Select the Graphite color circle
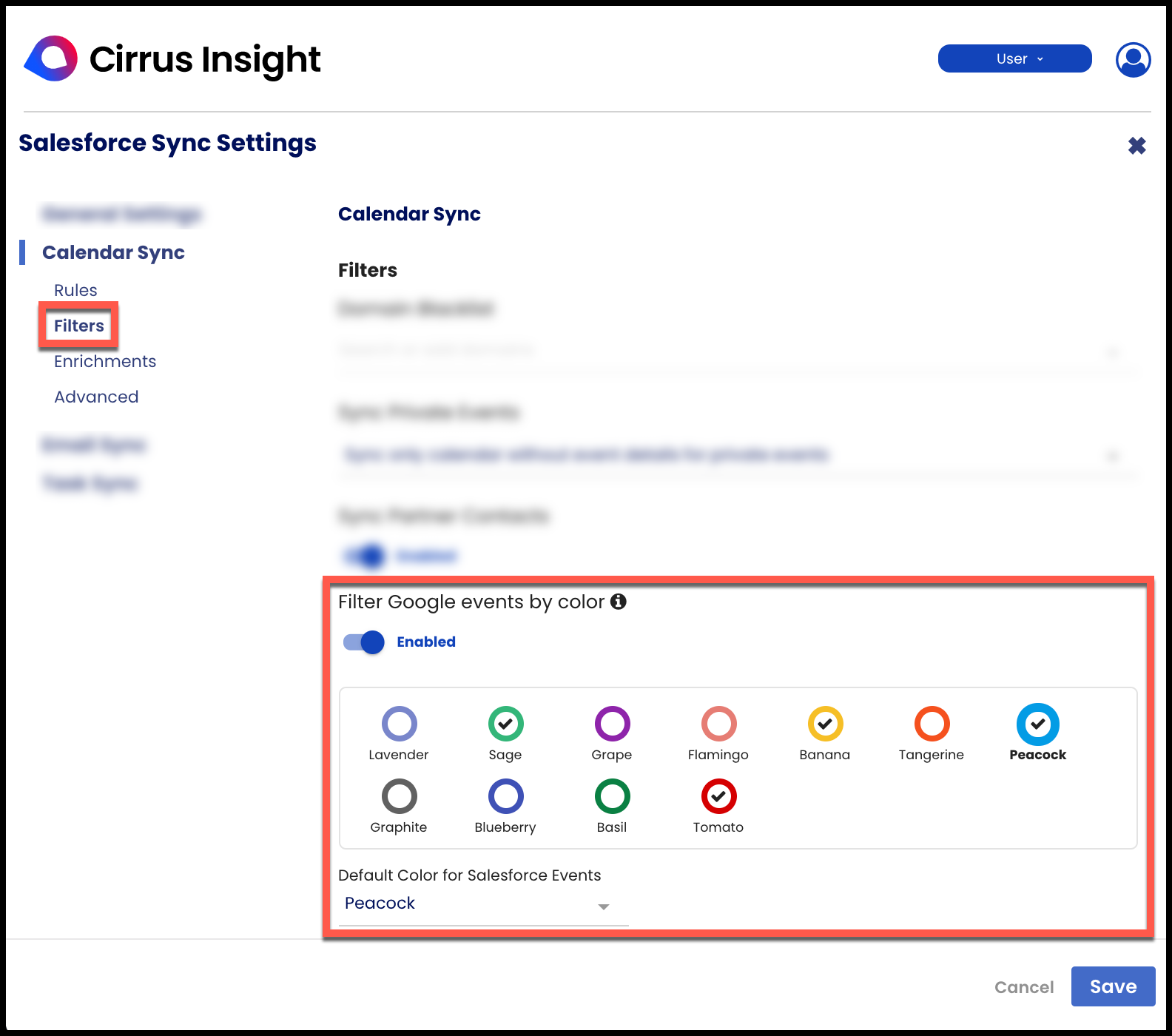The width and height of the screenshot is (1172, 1036). pyautogui.click(x=400, y=796)
